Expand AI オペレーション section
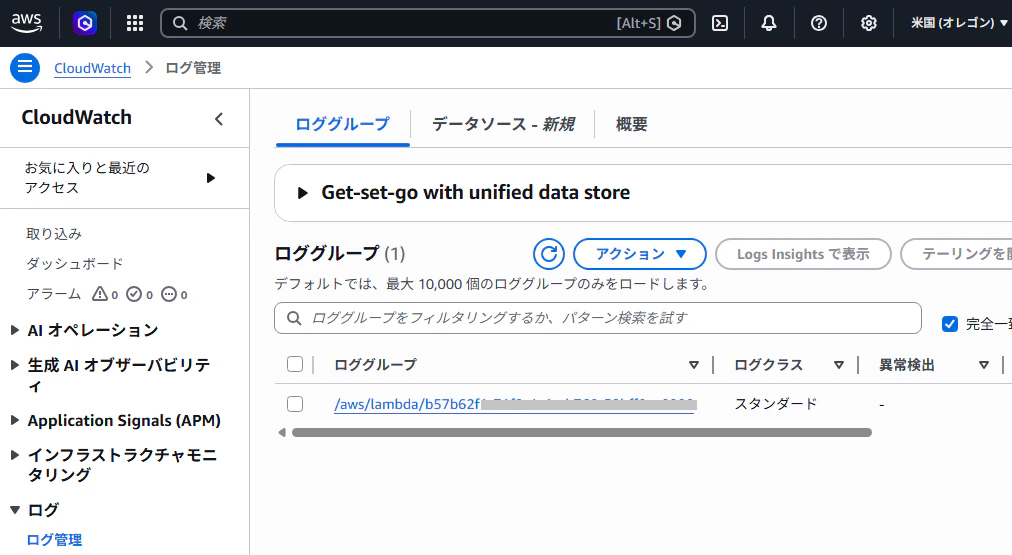This screenshot has height=555, width=1012. click(x=14, y=330)
